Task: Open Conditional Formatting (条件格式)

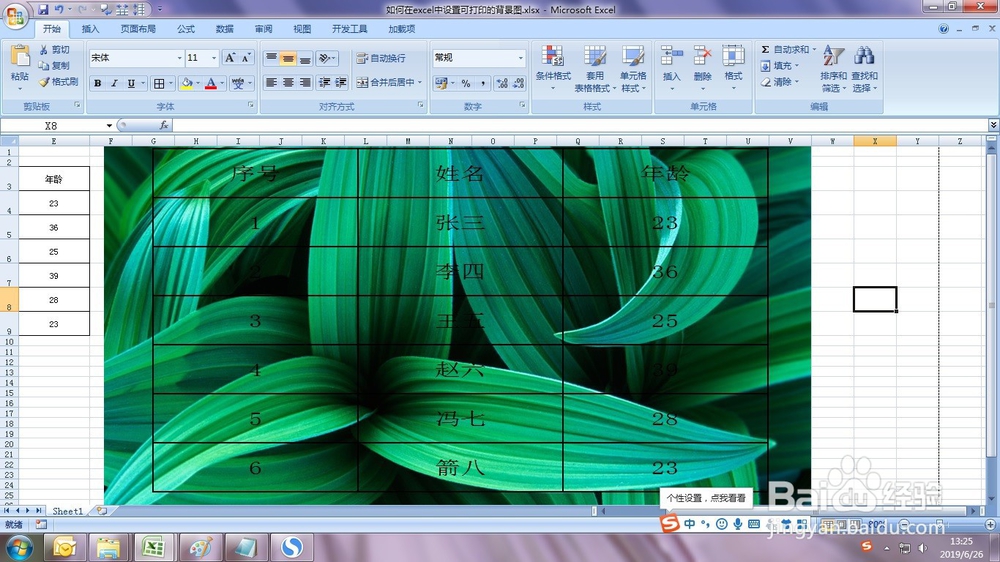Action: click(x=553, y=56)
